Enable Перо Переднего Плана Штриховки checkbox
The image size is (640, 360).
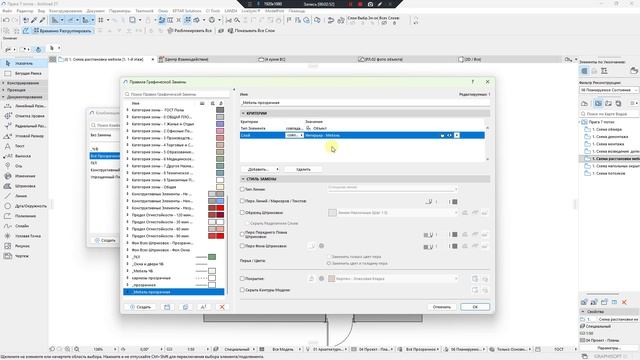pos(242,234)
